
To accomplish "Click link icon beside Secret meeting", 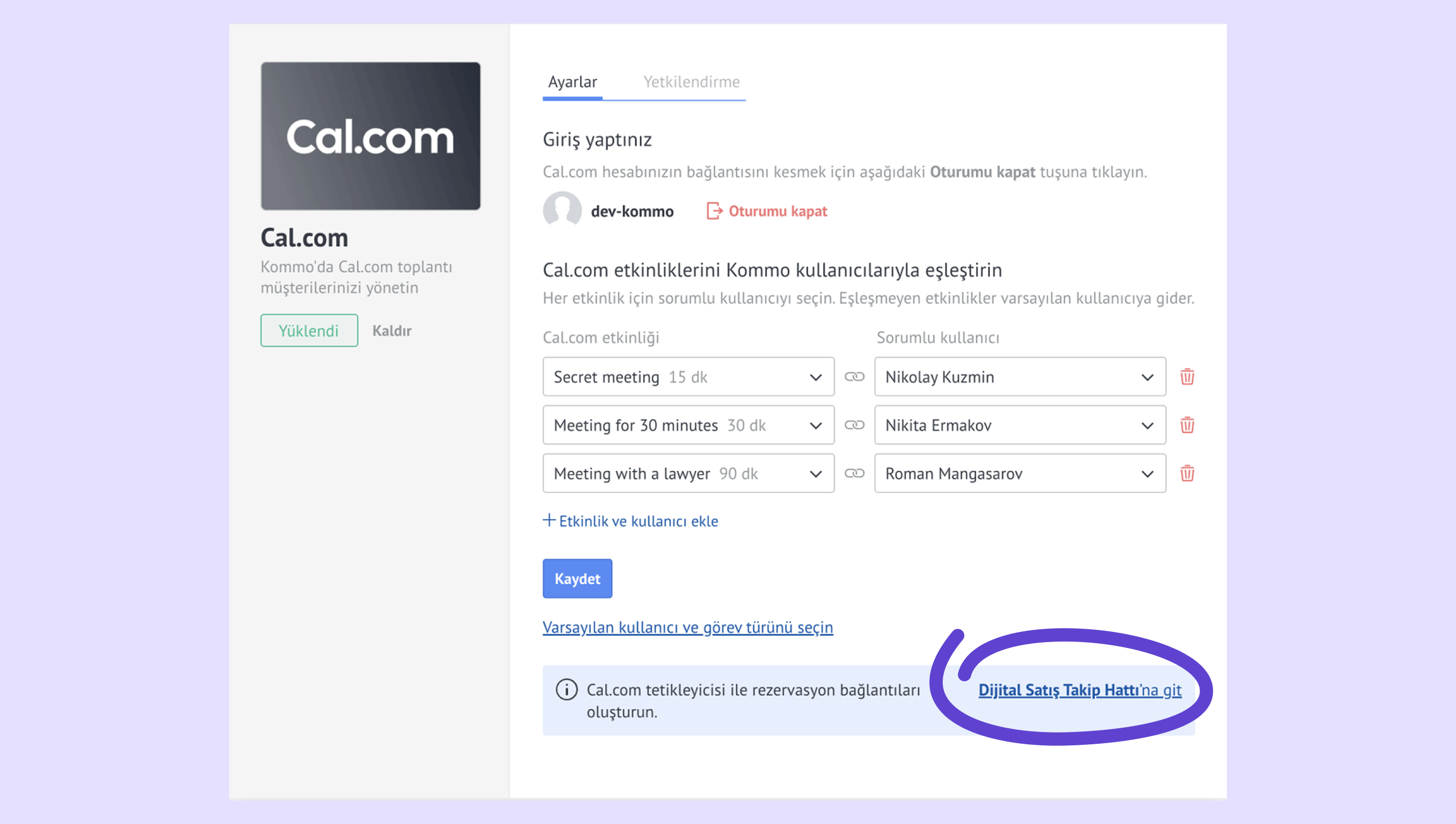I will point(854,377).
